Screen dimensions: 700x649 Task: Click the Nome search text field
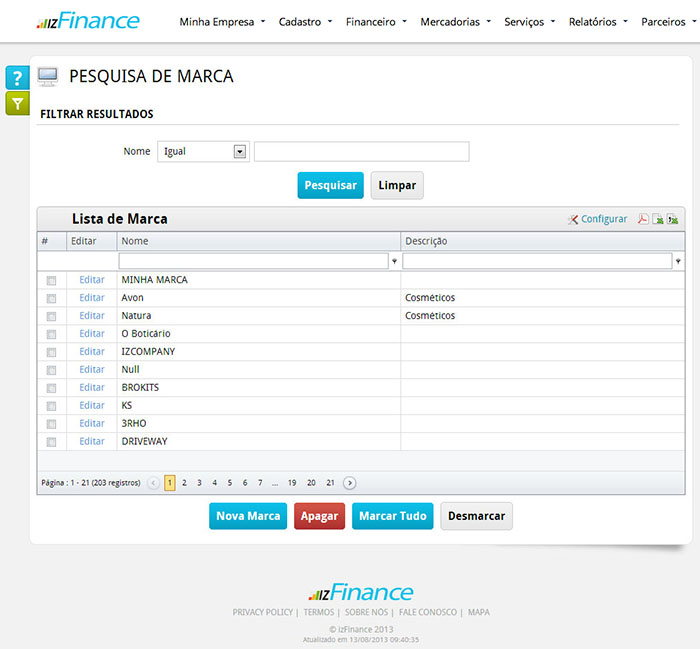(361, 152)
